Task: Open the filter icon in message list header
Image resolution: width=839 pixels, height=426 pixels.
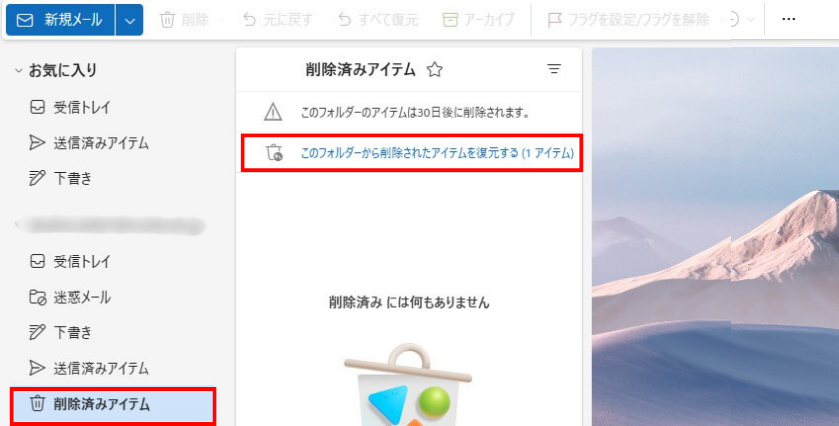Action: [x=554, y=69]
